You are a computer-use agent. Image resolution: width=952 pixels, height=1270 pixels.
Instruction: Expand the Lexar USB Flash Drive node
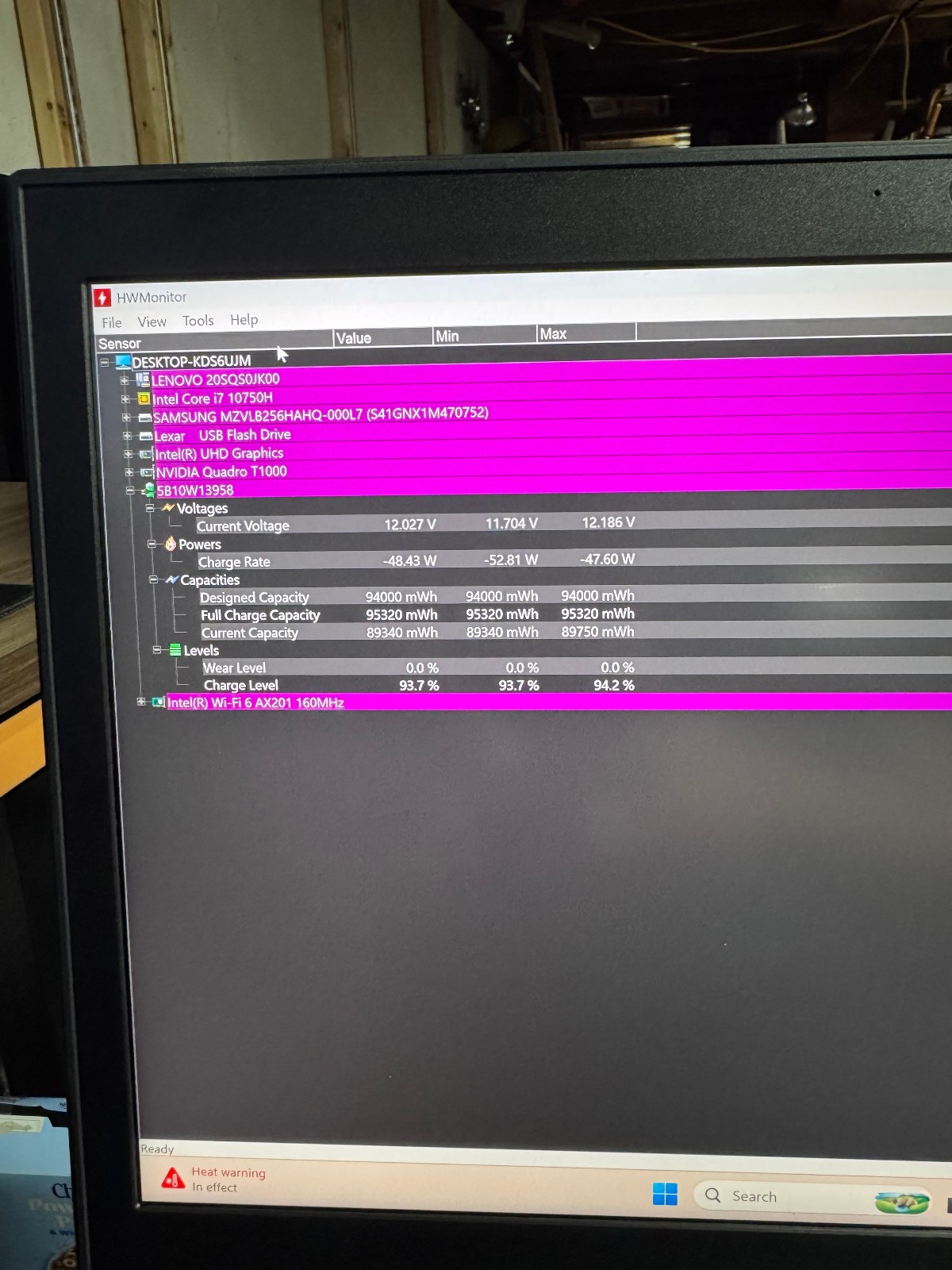pyautogui.click(x=128, y=436)
